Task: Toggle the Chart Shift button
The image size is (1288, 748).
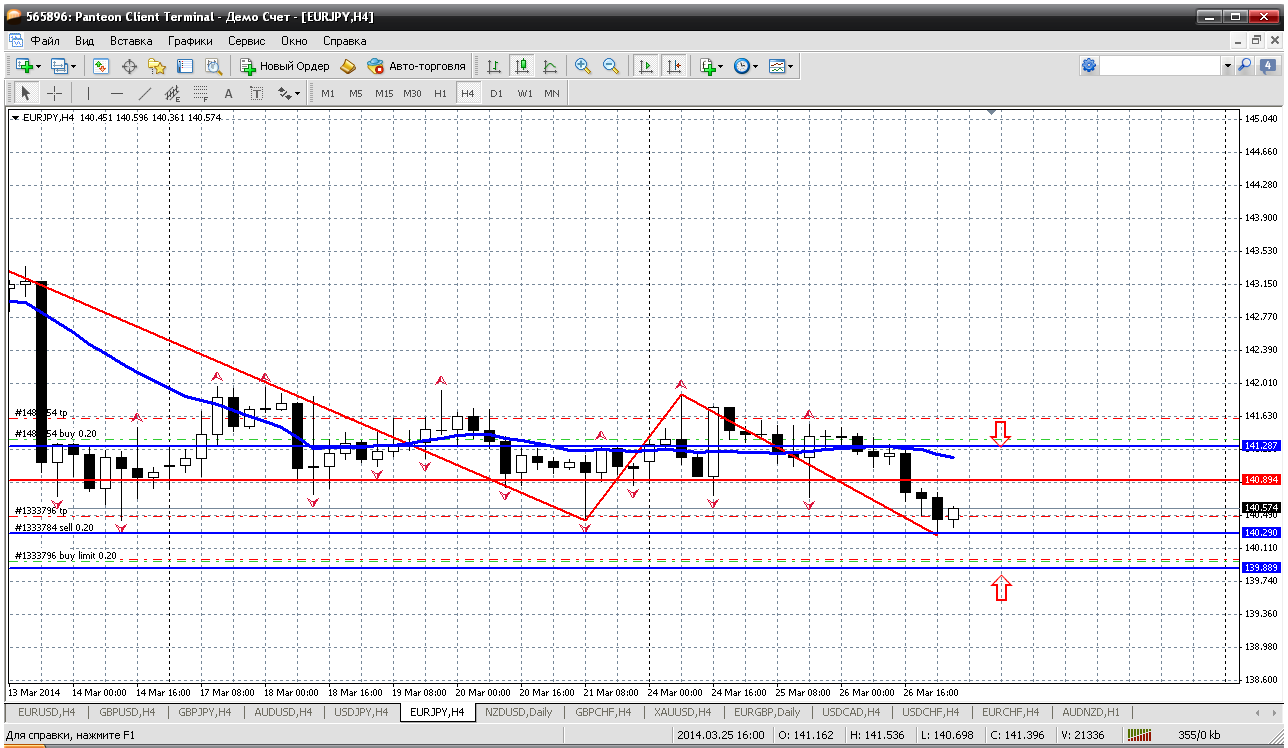Action: click(674, 66)
